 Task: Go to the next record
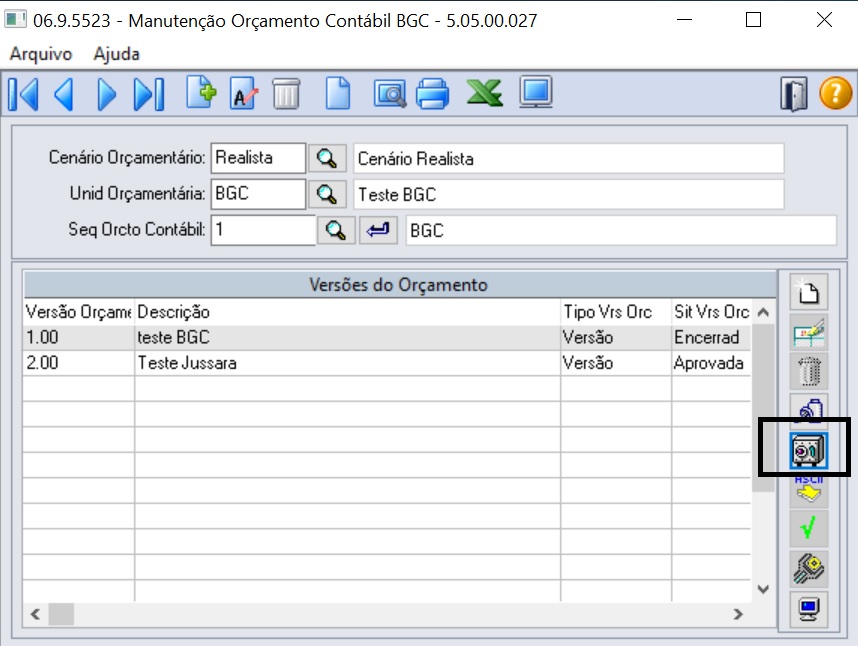[106, 94]
